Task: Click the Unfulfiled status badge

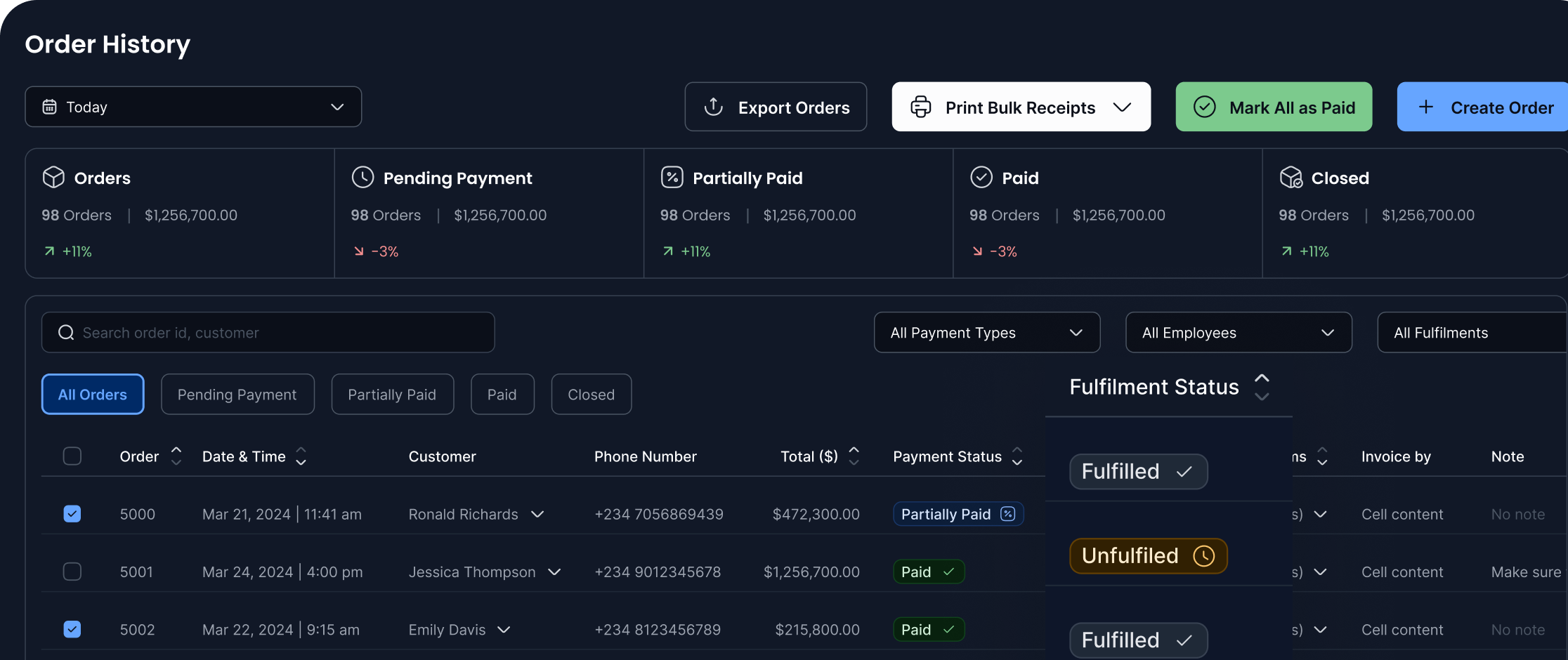Action: [1147, 556]
